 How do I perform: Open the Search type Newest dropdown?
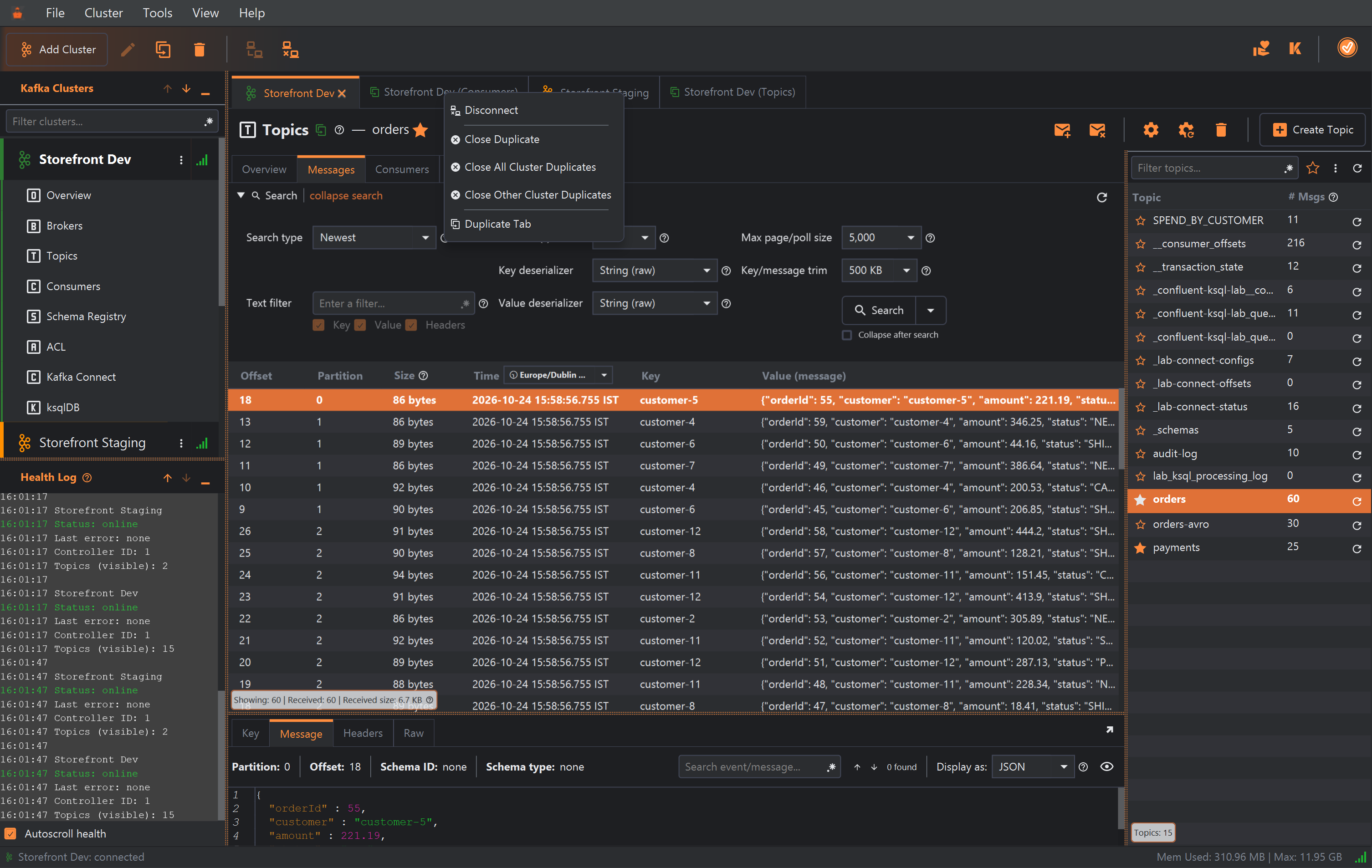[374, 238]
